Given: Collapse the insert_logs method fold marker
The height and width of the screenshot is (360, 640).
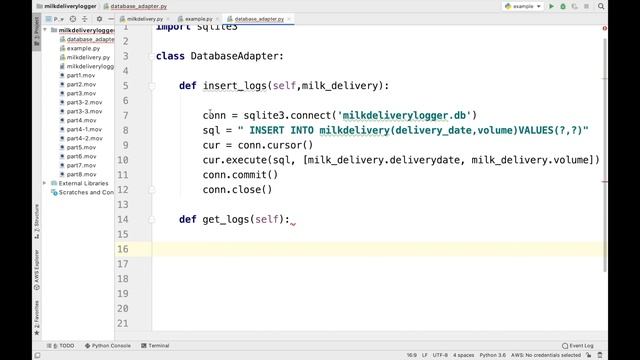Looking at the screenshot, I should pyautogui.click(x=152, y=86).
